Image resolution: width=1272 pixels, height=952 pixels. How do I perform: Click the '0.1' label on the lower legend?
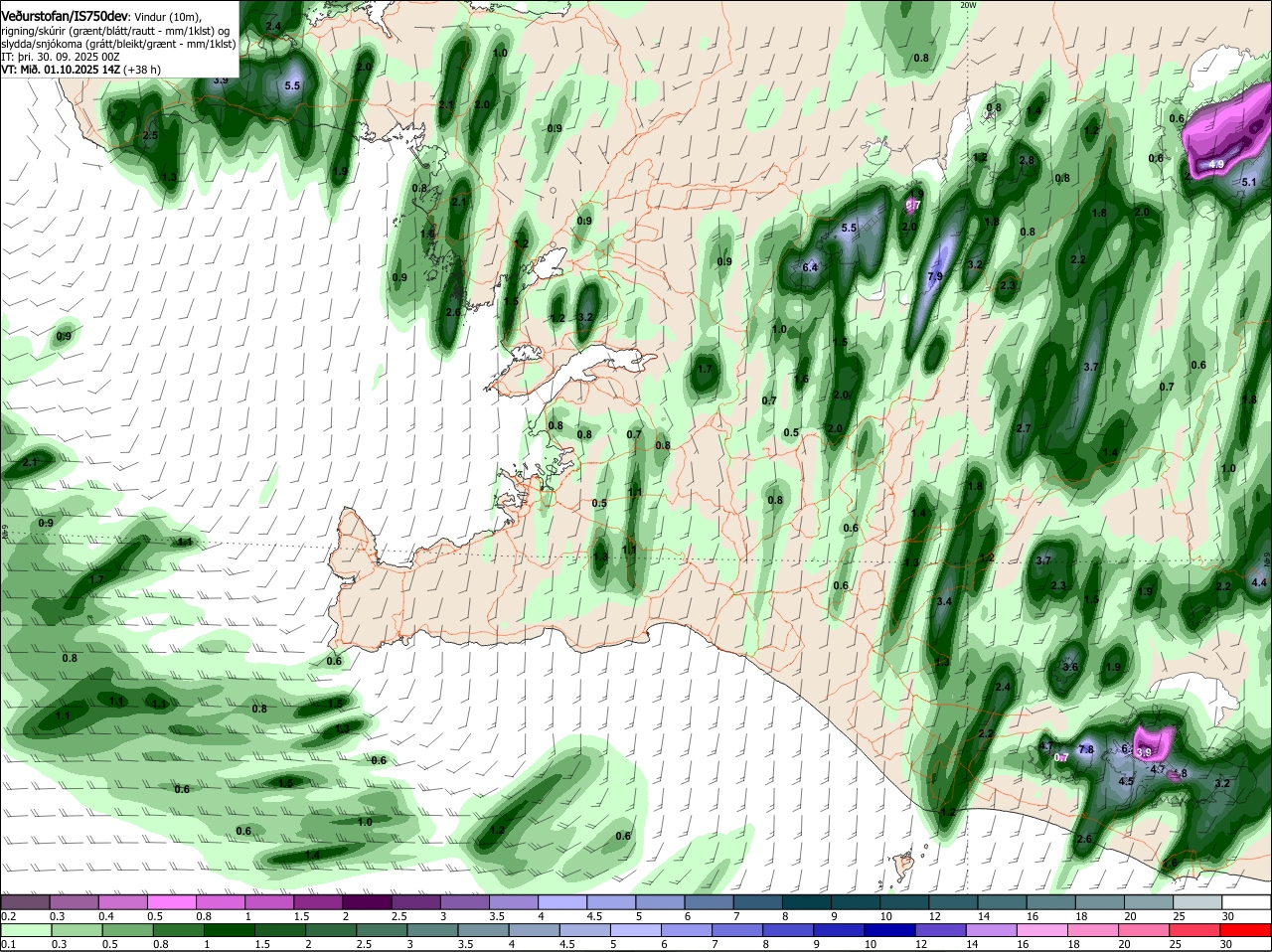8,944
